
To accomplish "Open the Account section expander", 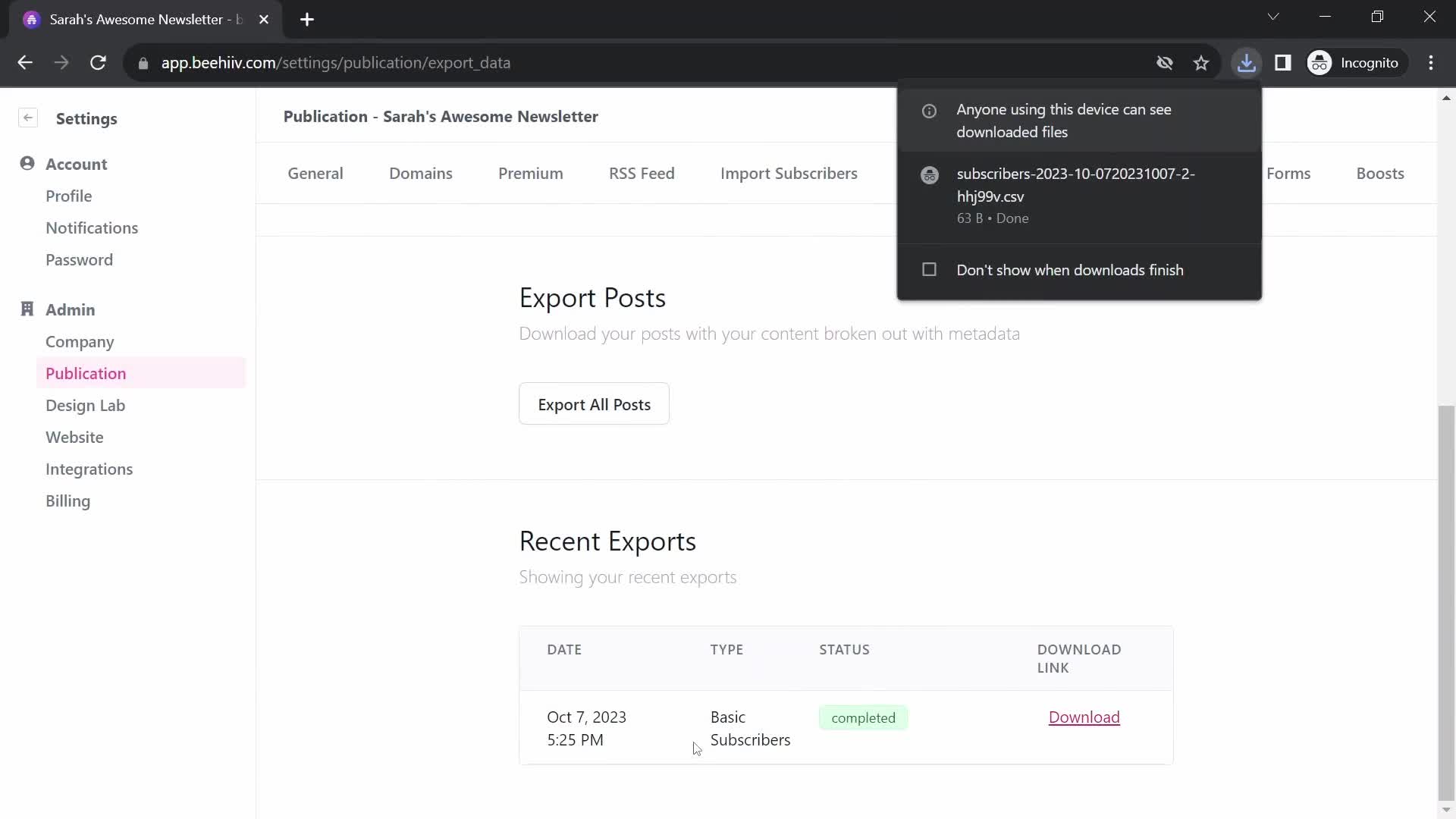I will click(x=76, y=163).
